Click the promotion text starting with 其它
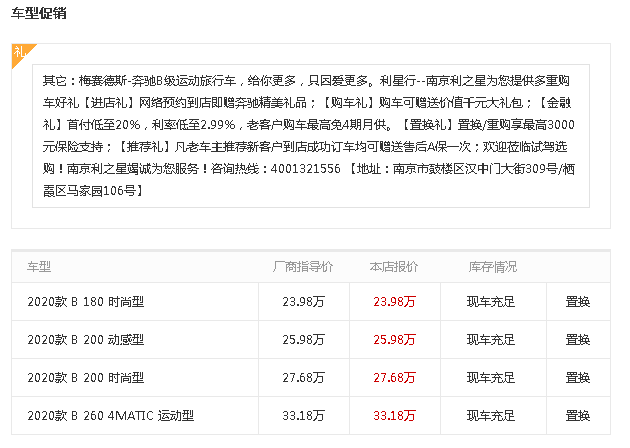 pyautogui.click(x=310, y=134)
